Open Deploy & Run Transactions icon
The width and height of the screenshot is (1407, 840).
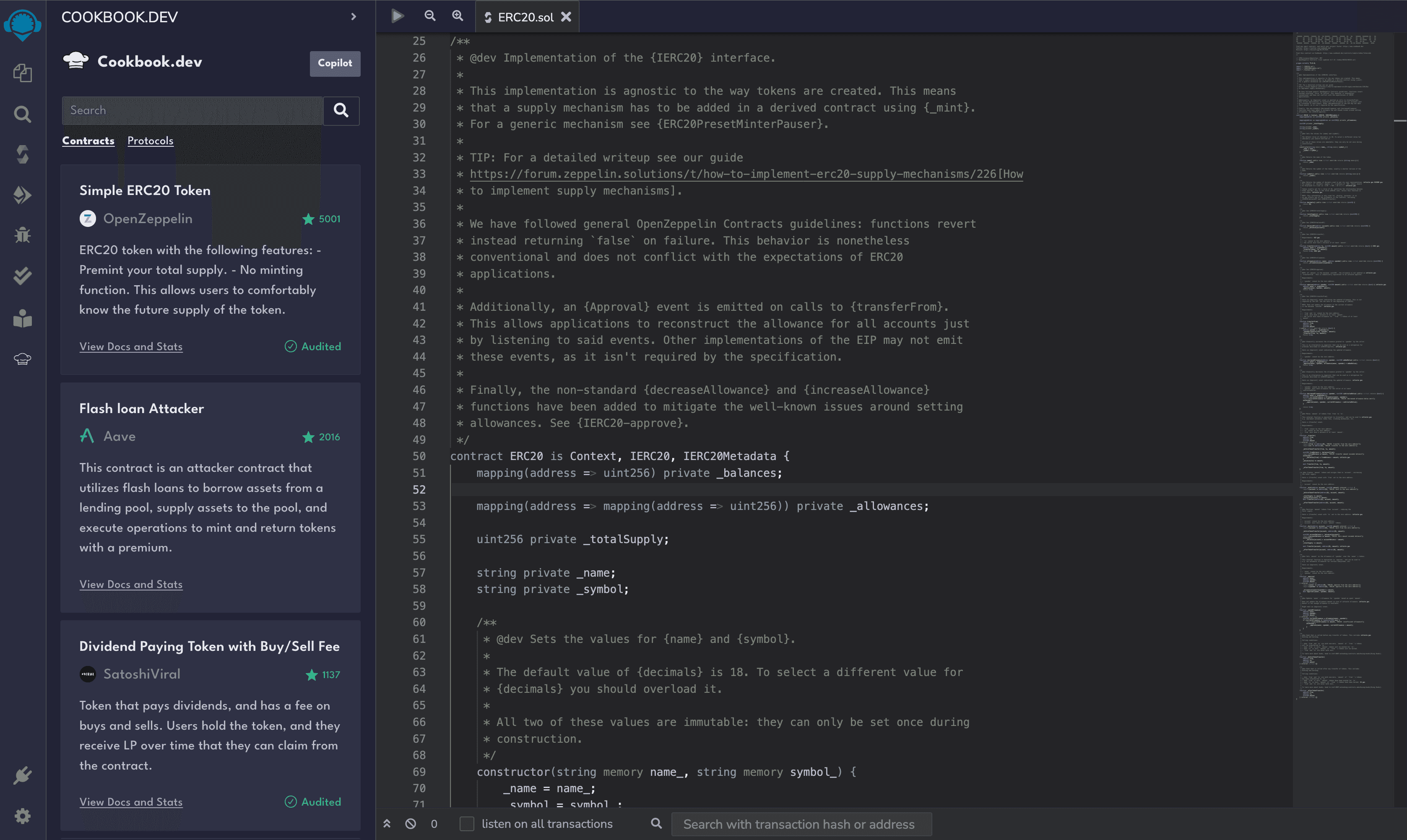(23, 195)
